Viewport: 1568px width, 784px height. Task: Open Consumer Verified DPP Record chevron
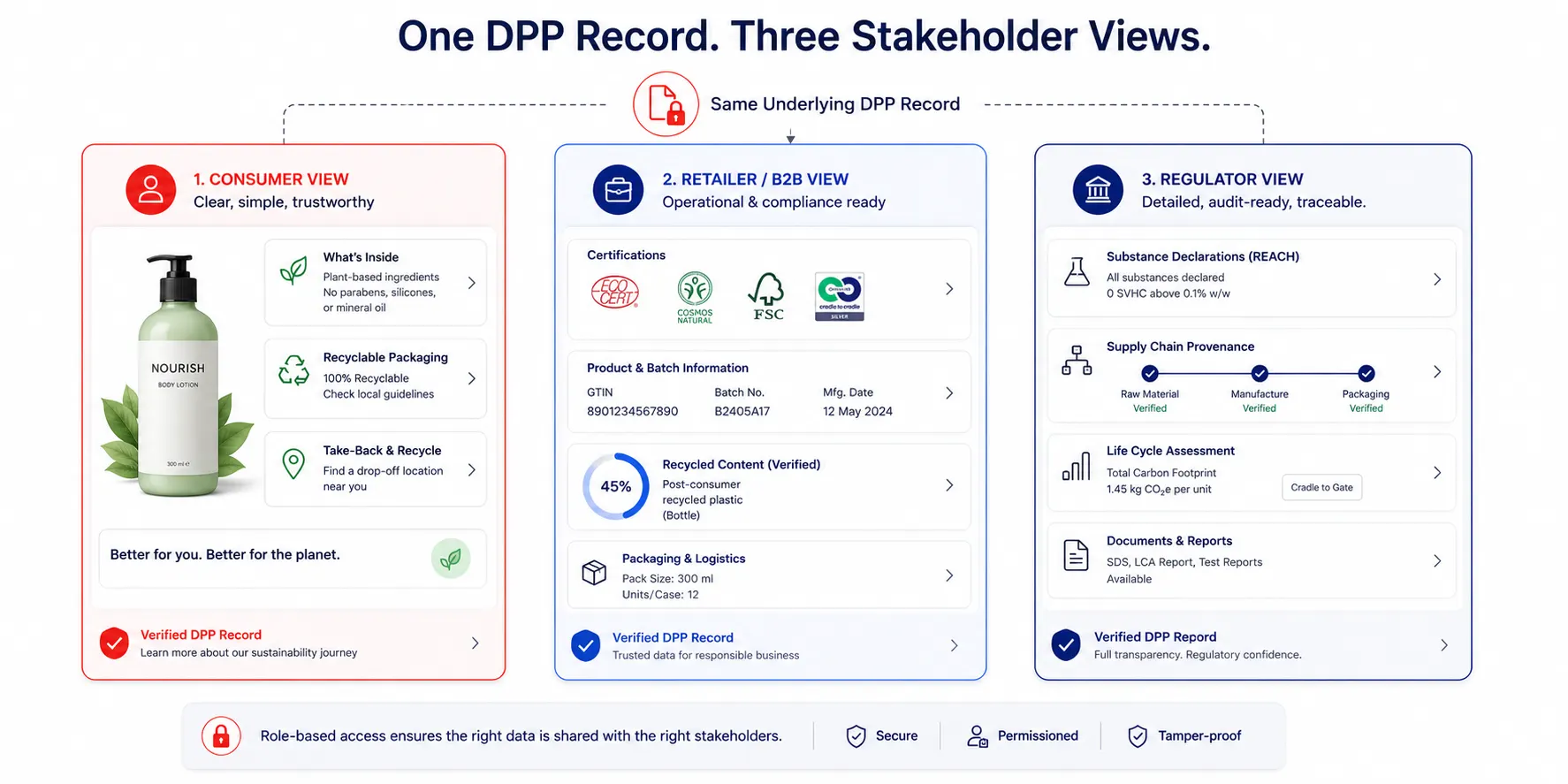[x=476, y=643]
